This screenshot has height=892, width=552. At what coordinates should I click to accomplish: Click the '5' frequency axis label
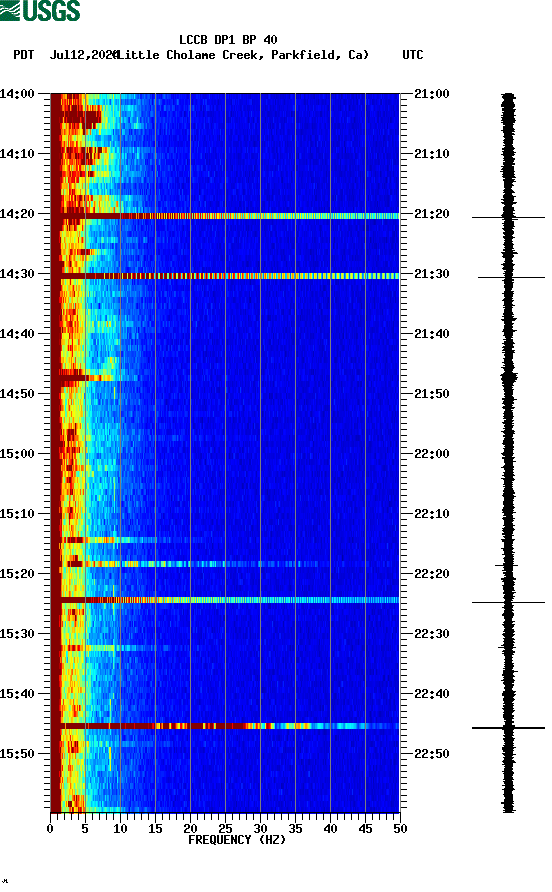pos(85,829)
